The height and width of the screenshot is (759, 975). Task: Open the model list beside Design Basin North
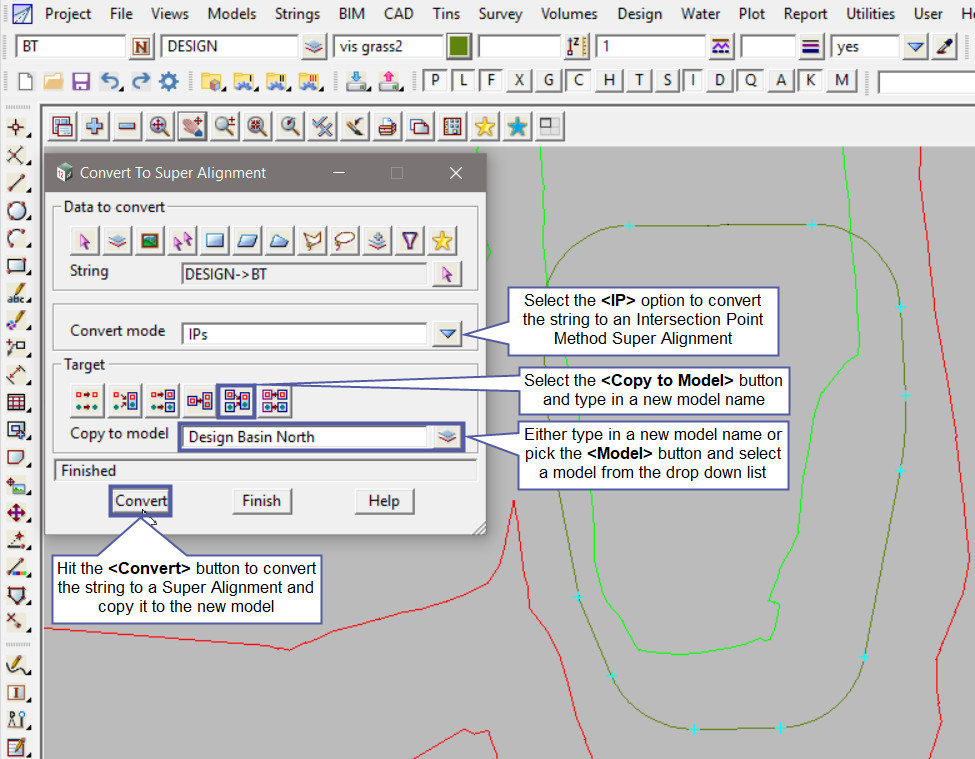447,436
